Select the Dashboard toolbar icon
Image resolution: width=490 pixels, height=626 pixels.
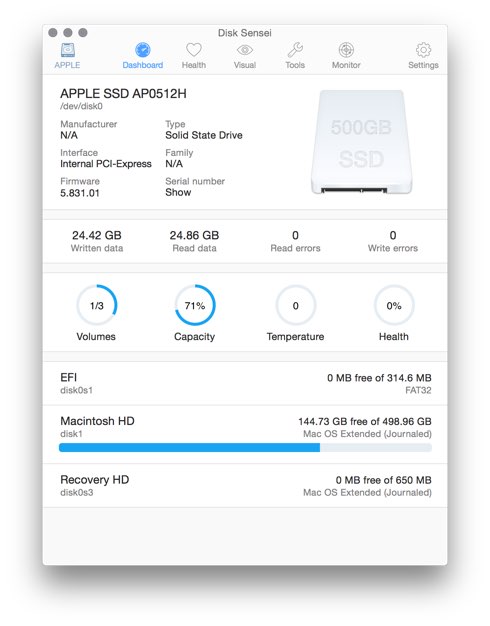tap(143, 50)
